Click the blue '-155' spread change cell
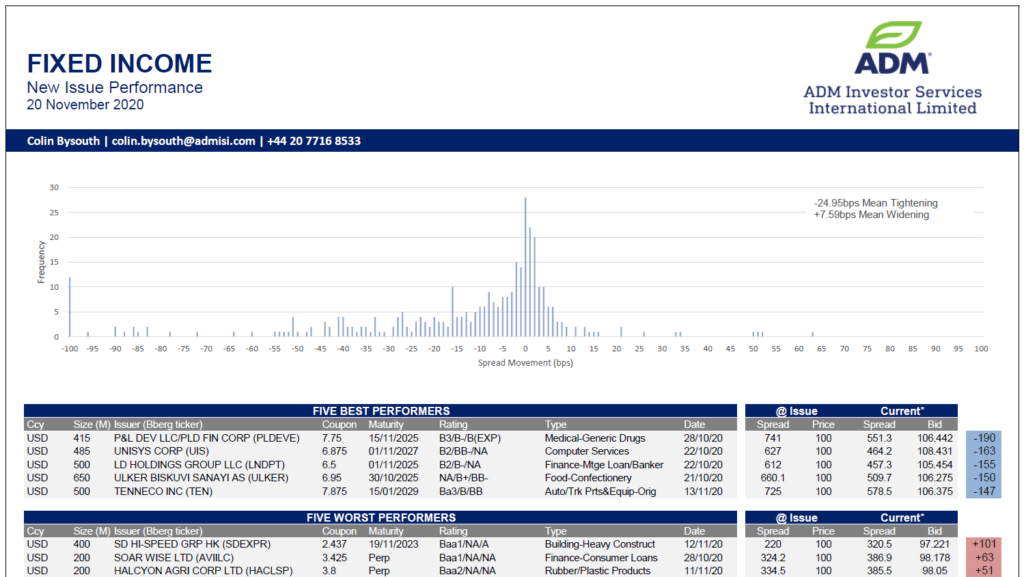This screenshot has height=577, width=1024. tap(984, 465)
